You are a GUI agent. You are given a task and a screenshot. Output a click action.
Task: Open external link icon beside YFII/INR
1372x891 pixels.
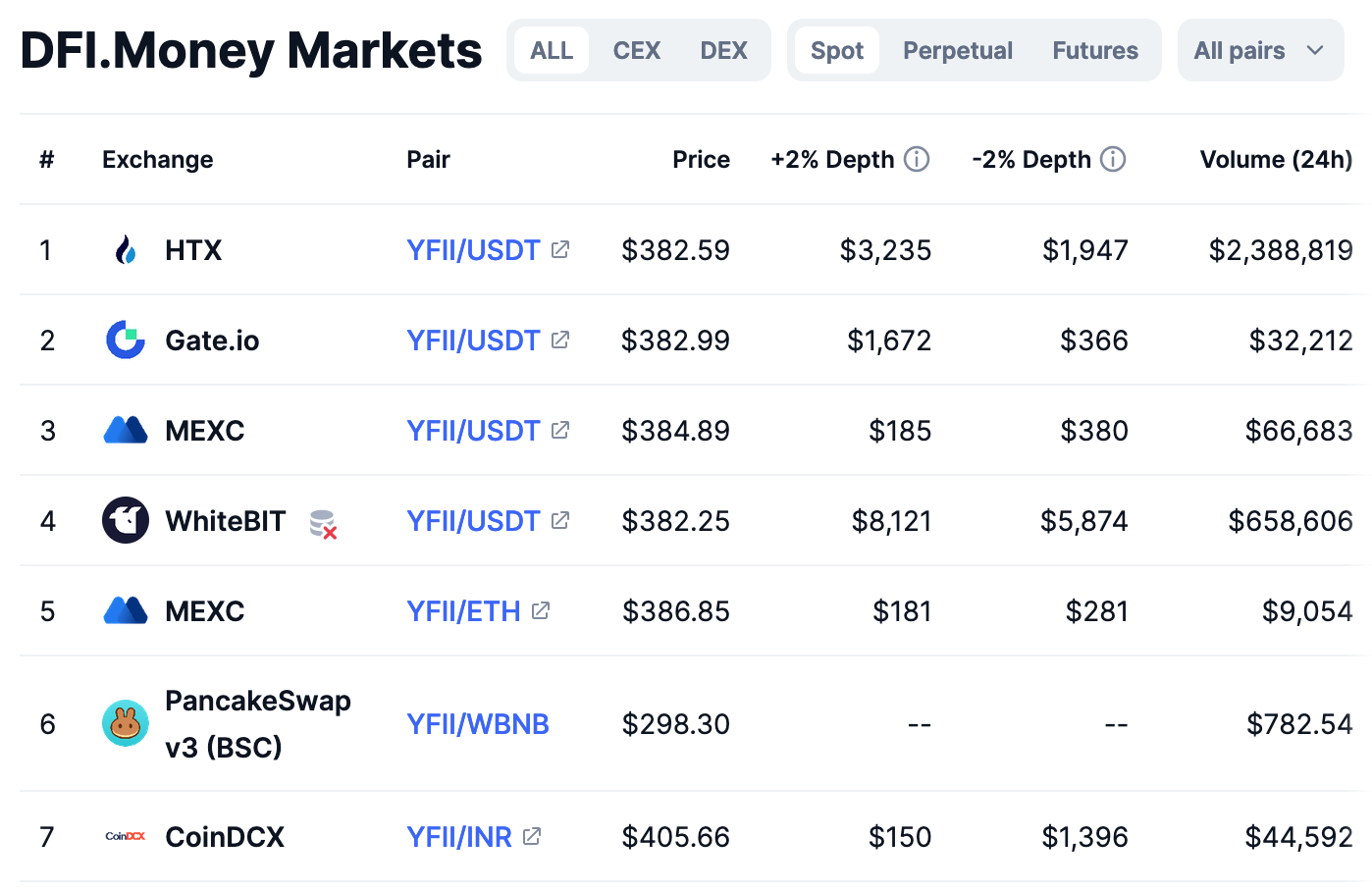532,836
